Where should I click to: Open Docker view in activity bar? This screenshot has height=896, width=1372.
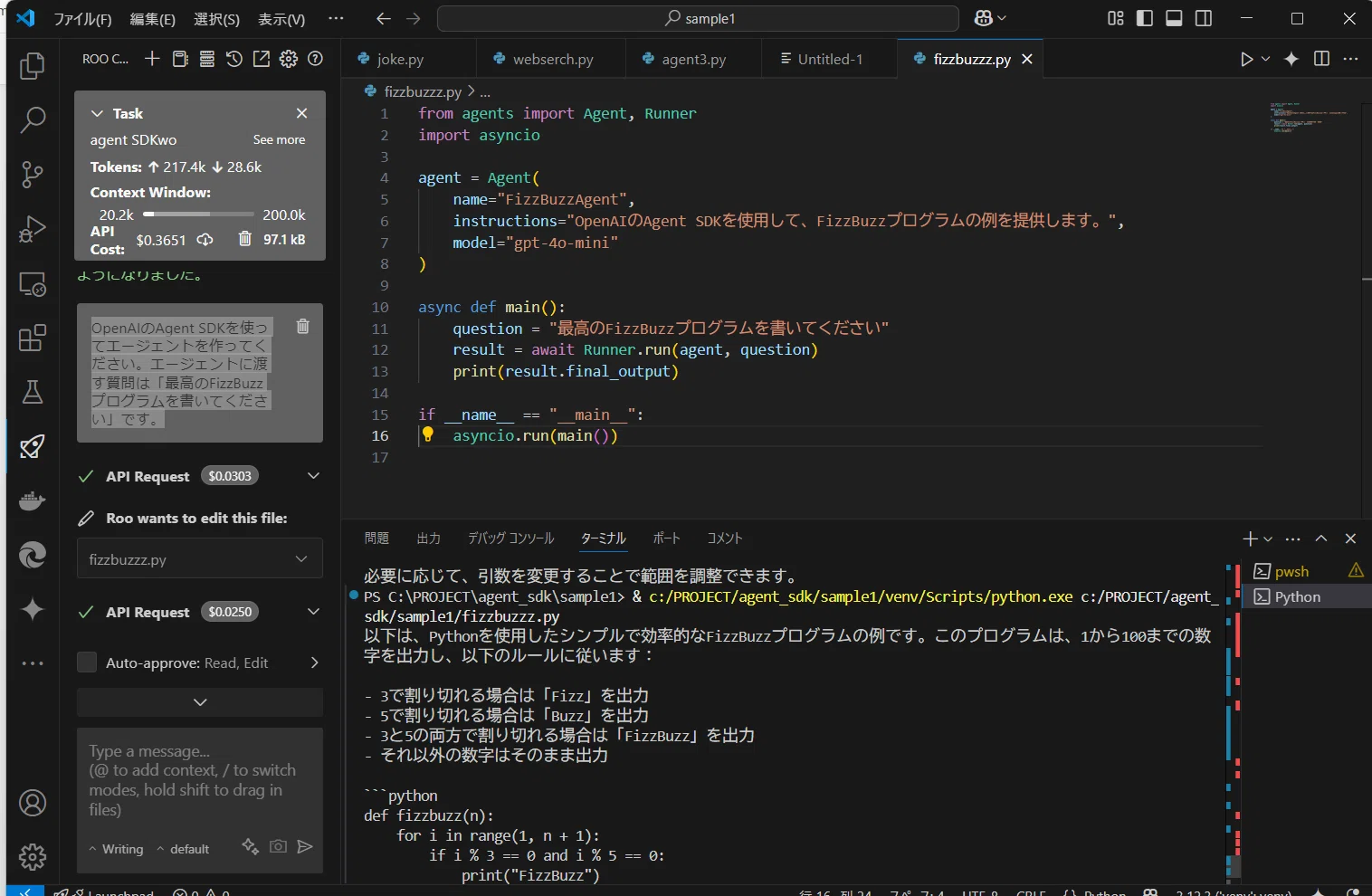[x=33, y=500]
